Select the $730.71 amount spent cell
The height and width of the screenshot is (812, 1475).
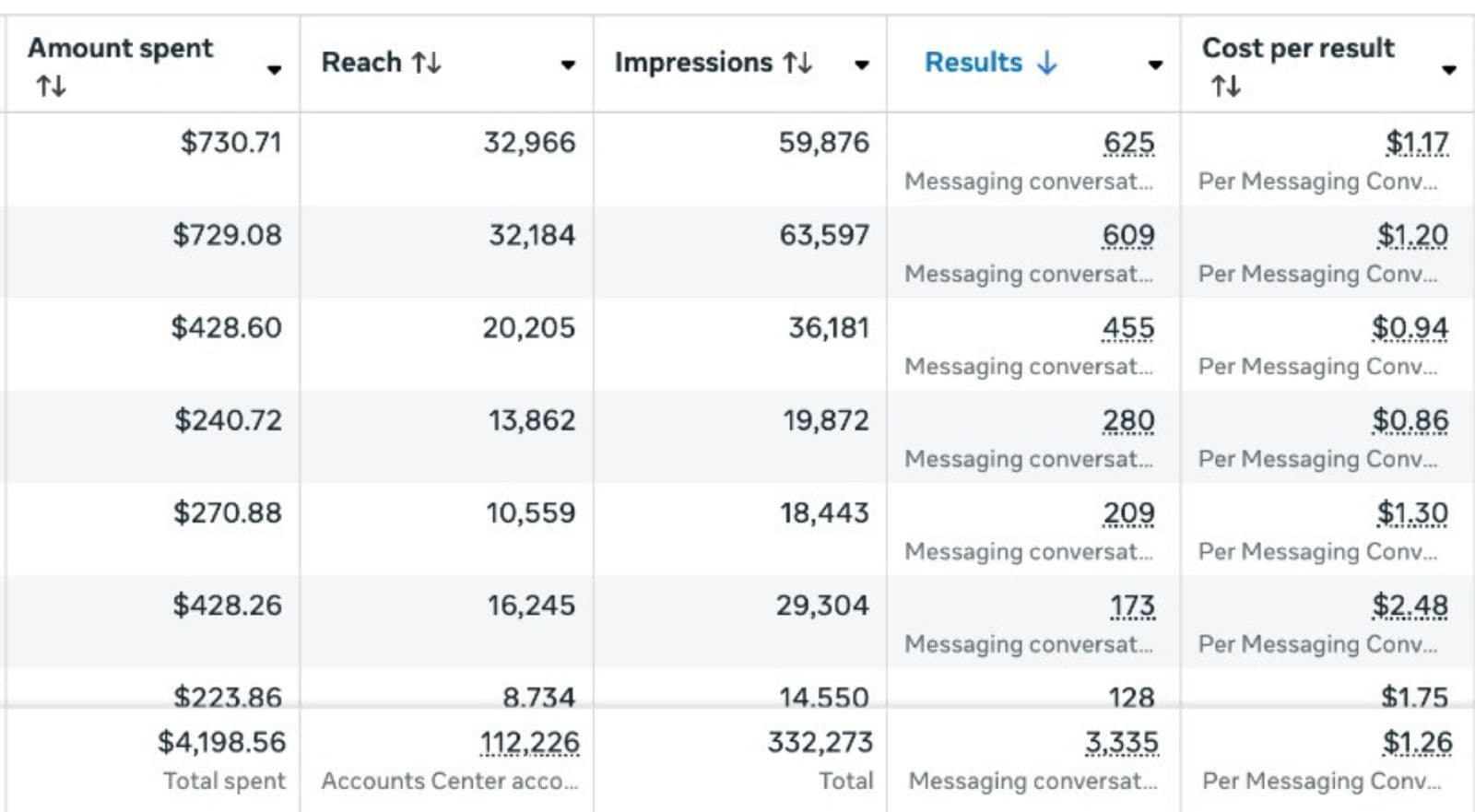(x=230, y=143)
